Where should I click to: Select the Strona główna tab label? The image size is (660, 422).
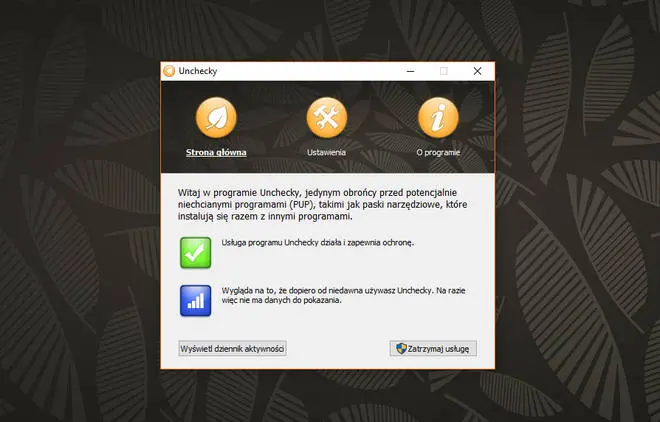tap(216, 152)
